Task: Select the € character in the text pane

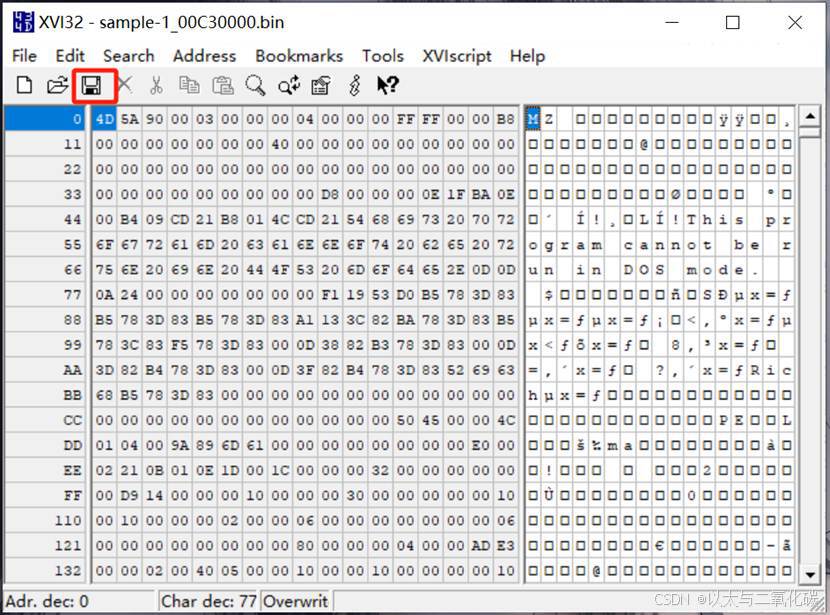Action: coord(660,546)
